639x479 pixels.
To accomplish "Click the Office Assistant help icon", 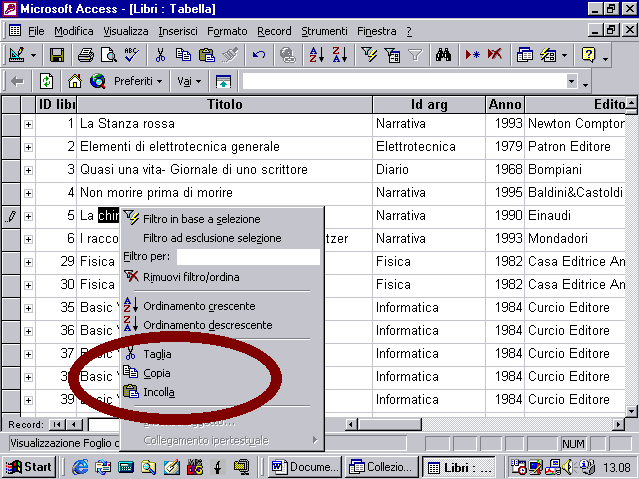I will (588, 55).
